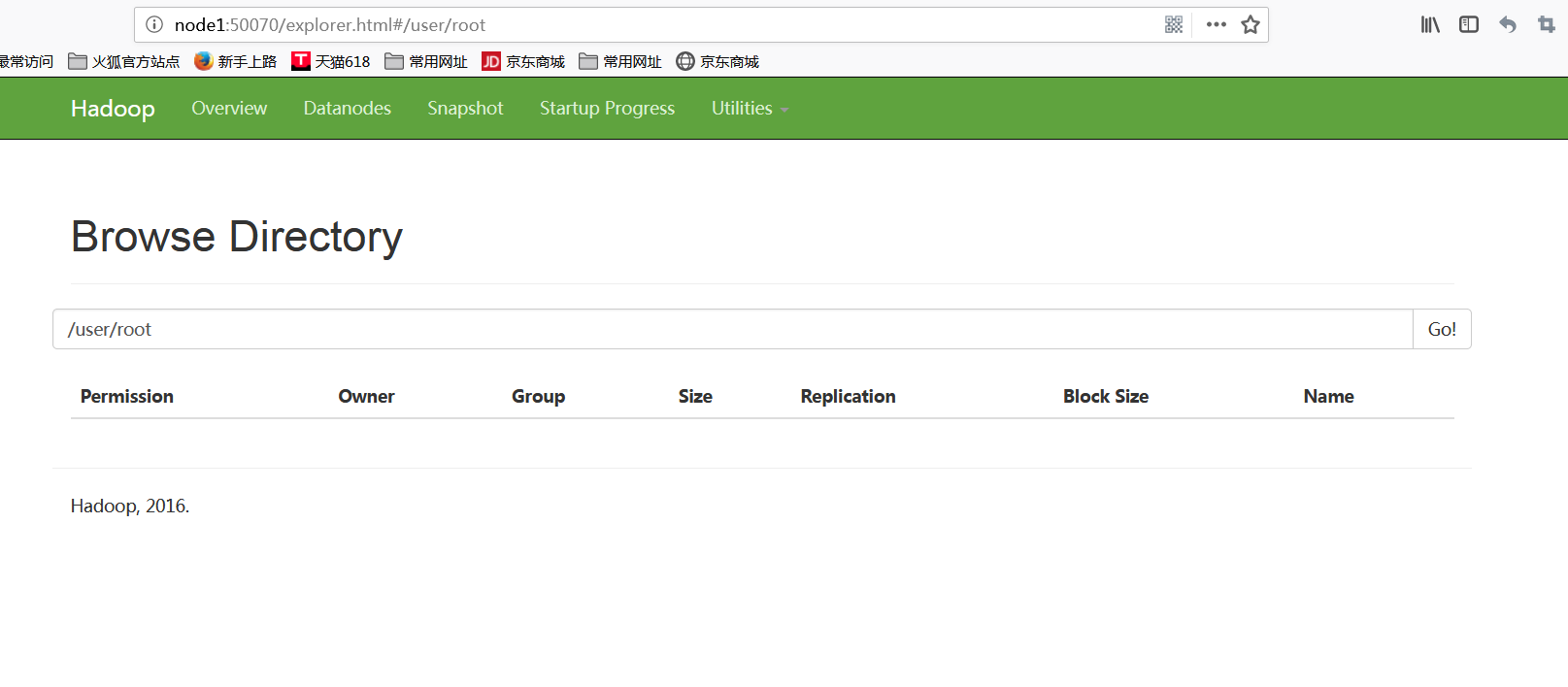The image size is (1568, 687).
Task: Click the Permission column header
Action: click(x=127, y=396)
